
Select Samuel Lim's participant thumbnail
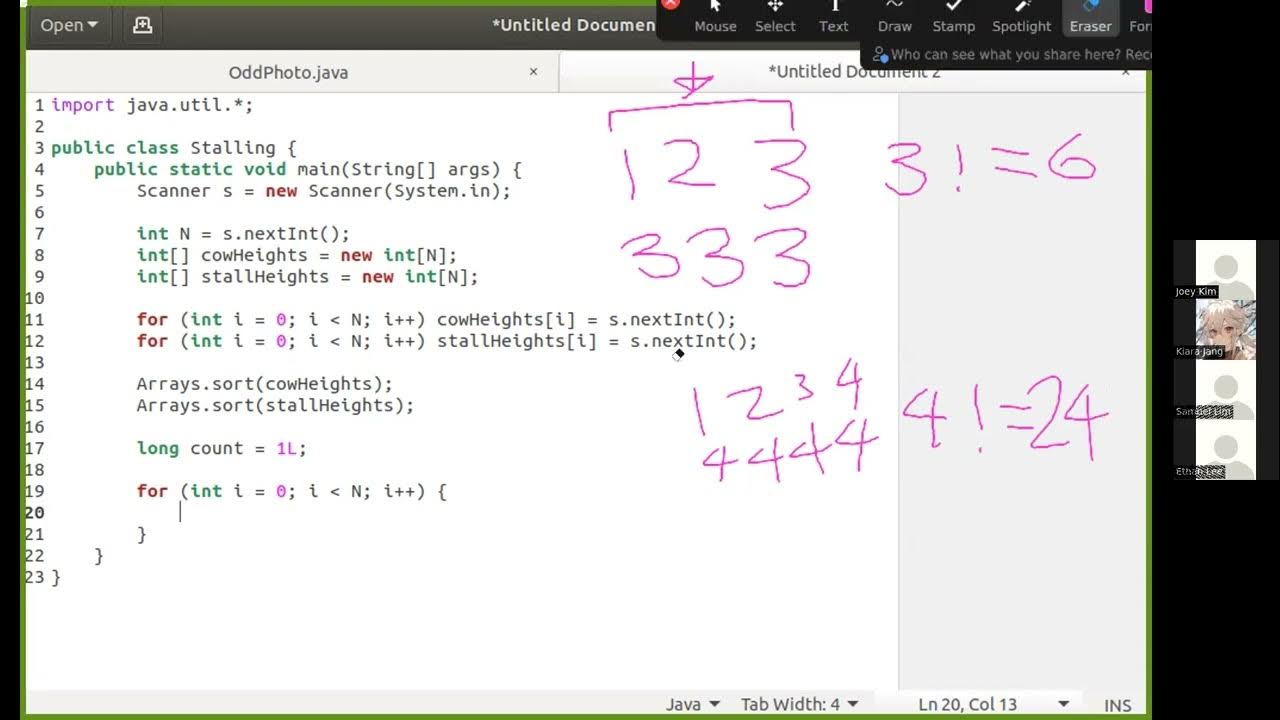[x=1225, y=390]
